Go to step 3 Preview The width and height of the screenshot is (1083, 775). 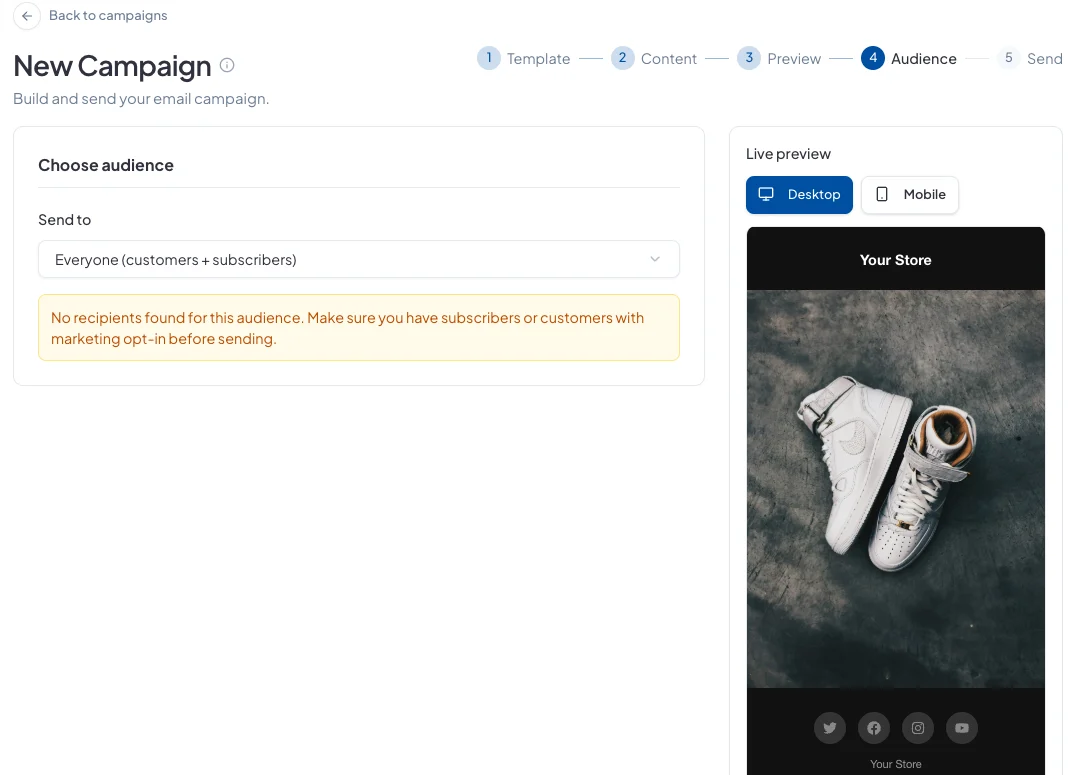[779, 59]
